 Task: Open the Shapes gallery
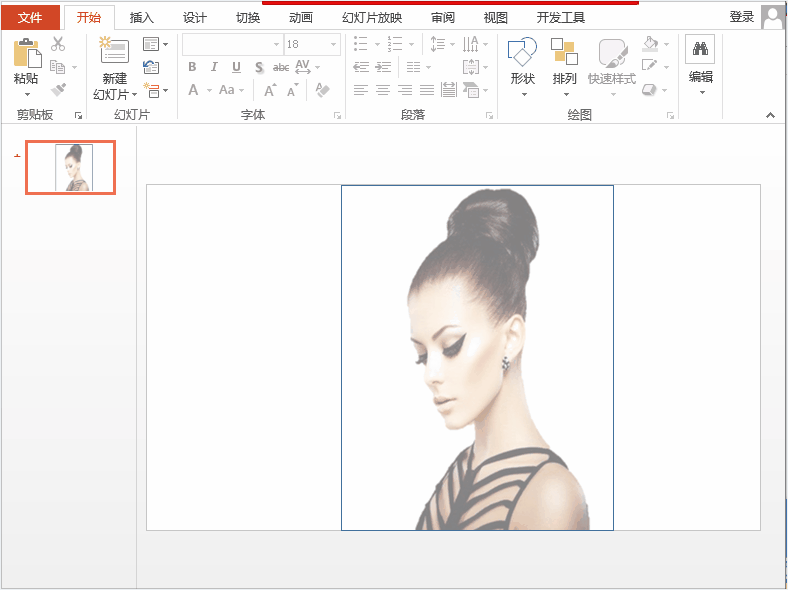[523, 66]
